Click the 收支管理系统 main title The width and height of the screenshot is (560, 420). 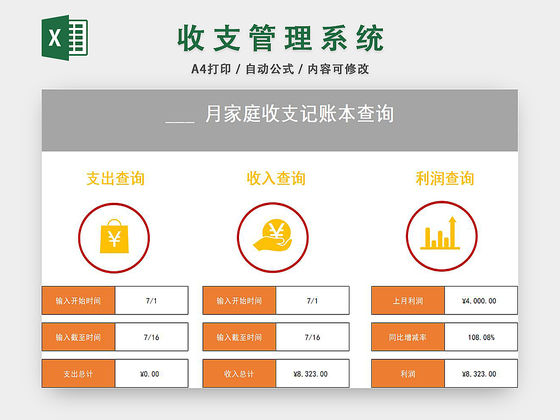(x=280, y=38)
